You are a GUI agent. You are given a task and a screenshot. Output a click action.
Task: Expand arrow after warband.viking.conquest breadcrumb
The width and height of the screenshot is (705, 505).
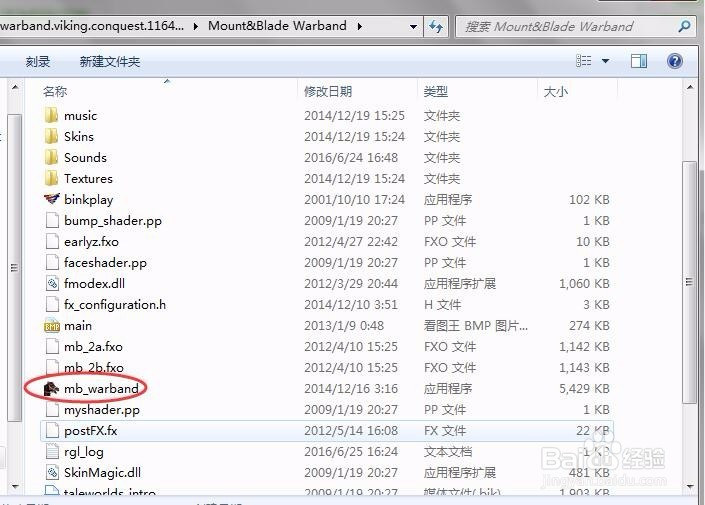pos(196,27)
